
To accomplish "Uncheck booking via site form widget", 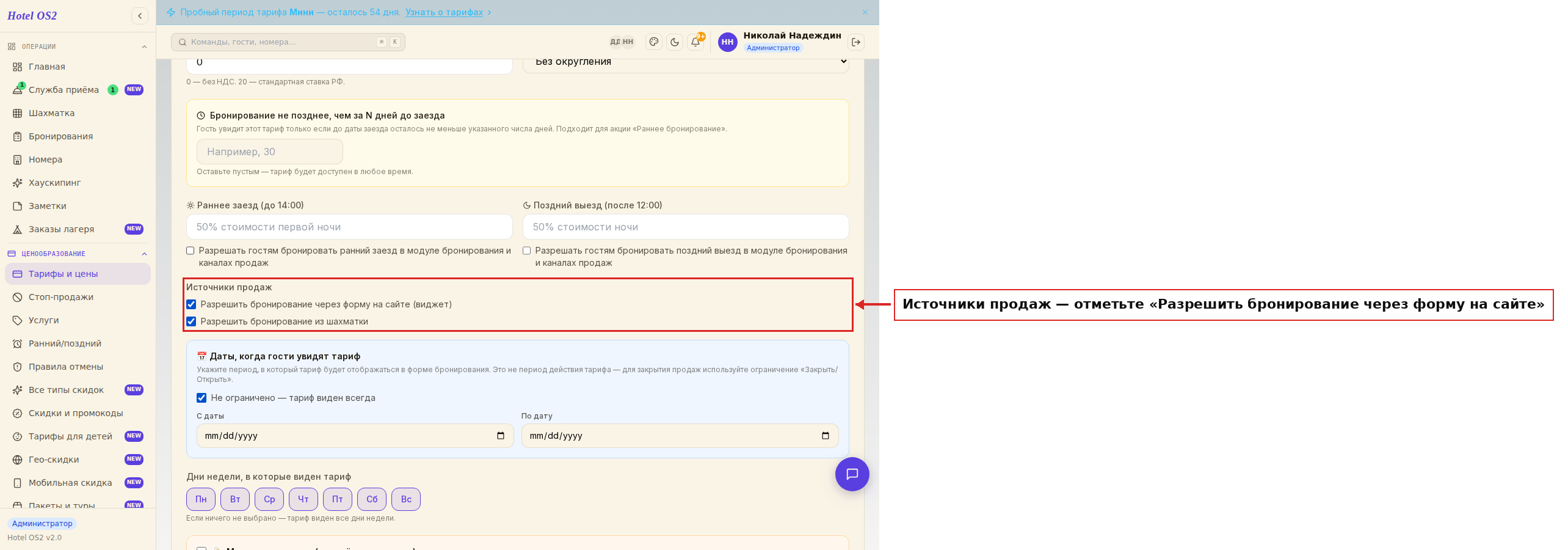I will (x=191, y=304).
